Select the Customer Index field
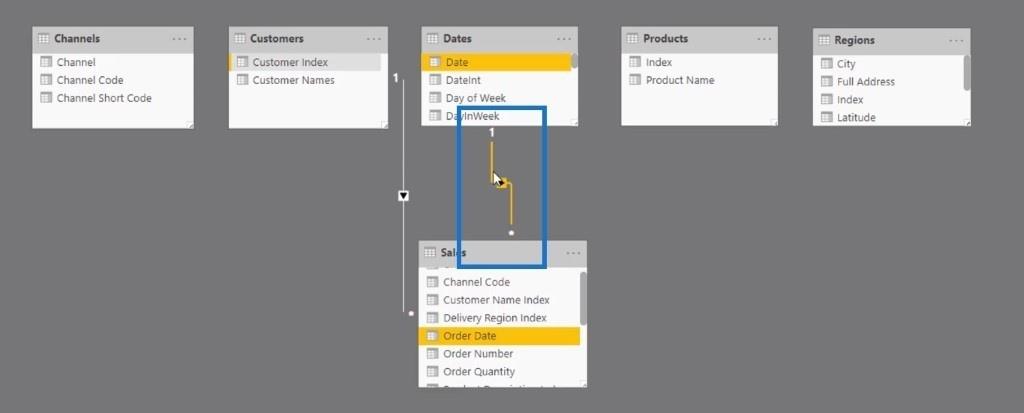Screen dimensions: 1024x413 coord(305,62)
